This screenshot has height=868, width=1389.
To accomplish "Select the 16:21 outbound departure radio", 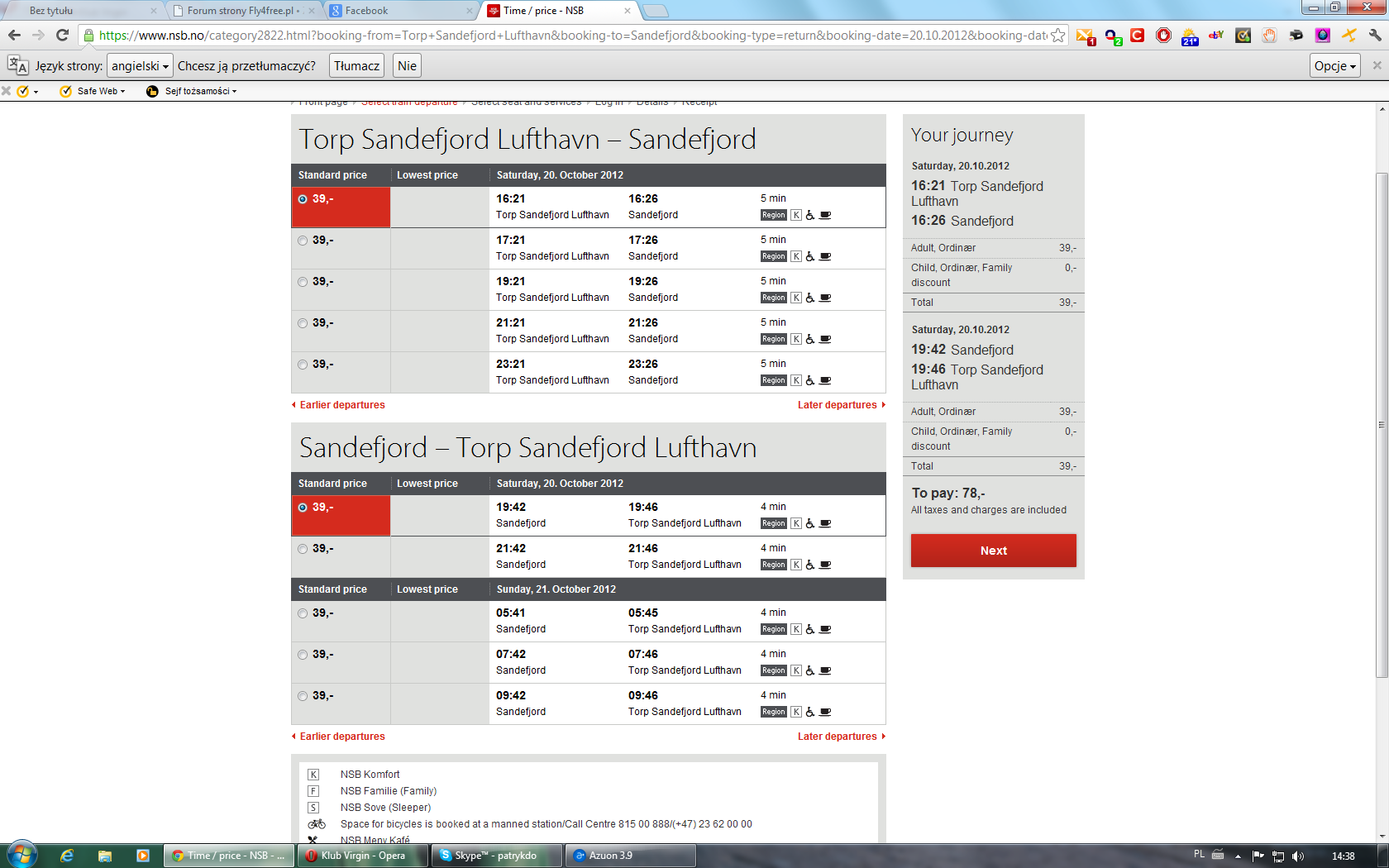I will tap(303, 199).
